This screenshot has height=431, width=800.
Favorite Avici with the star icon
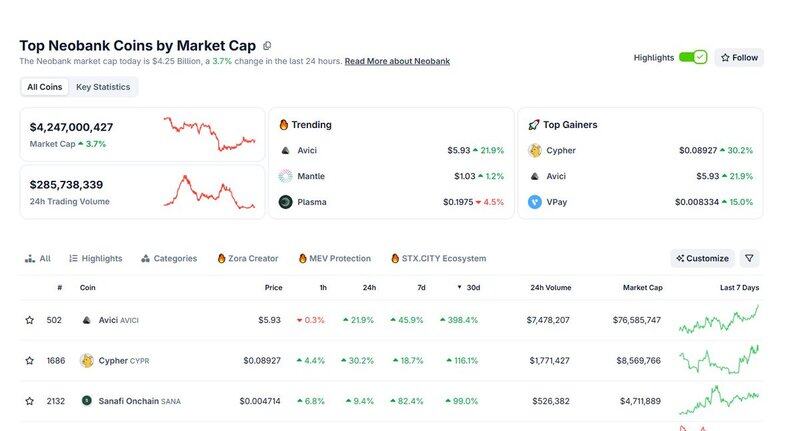click(x=30, y=320)
